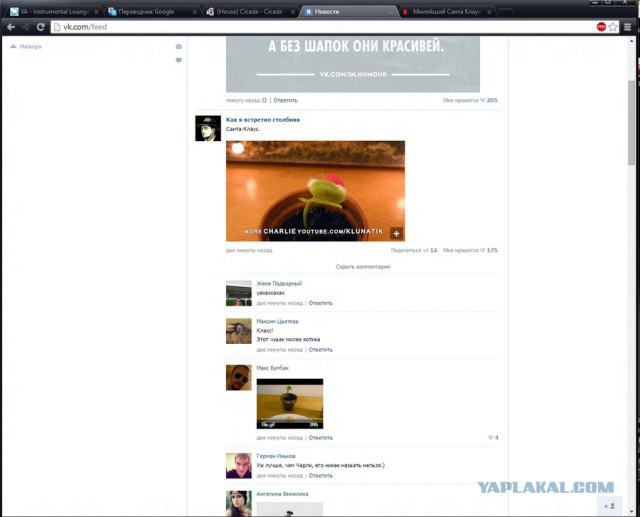Switch to (House) Cicada - Cicada tab
This screenshot has height=517, width=640.
[249, 12]
